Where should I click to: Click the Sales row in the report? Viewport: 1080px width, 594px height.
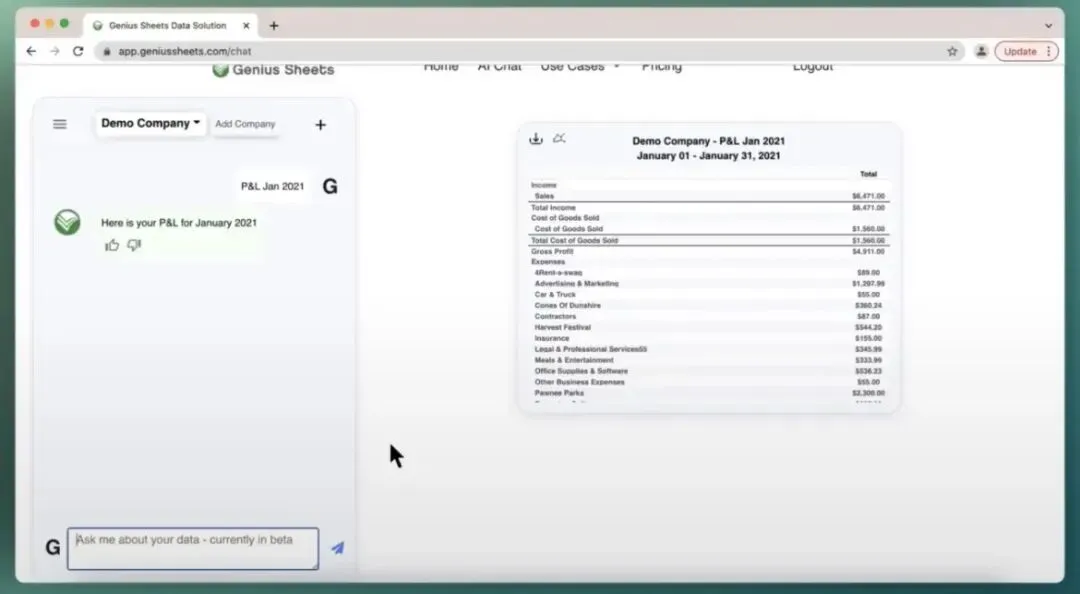[709, 196]
